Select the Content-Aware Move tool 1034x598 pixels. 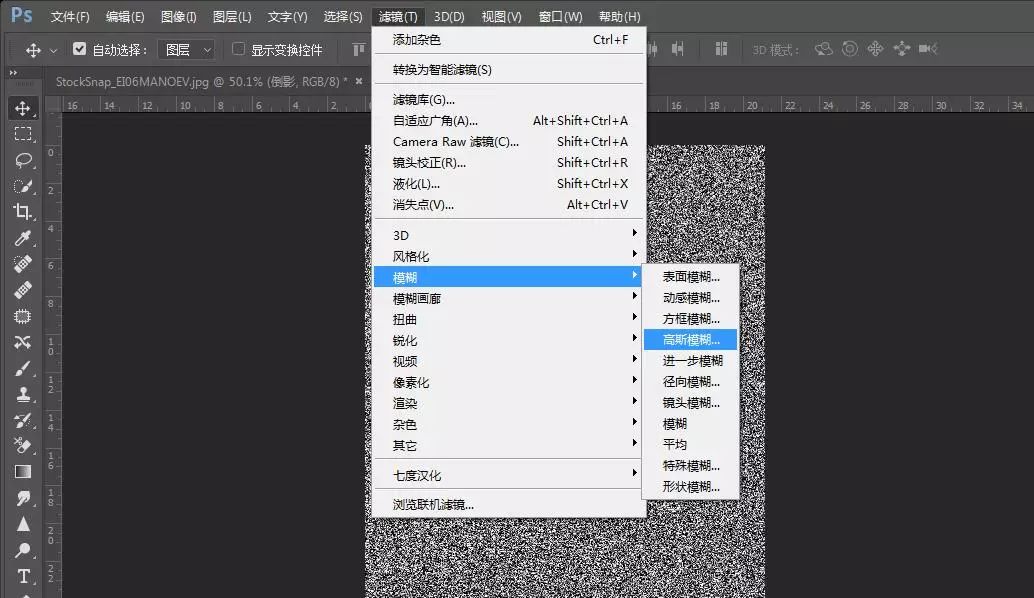(x=23, y=342)
